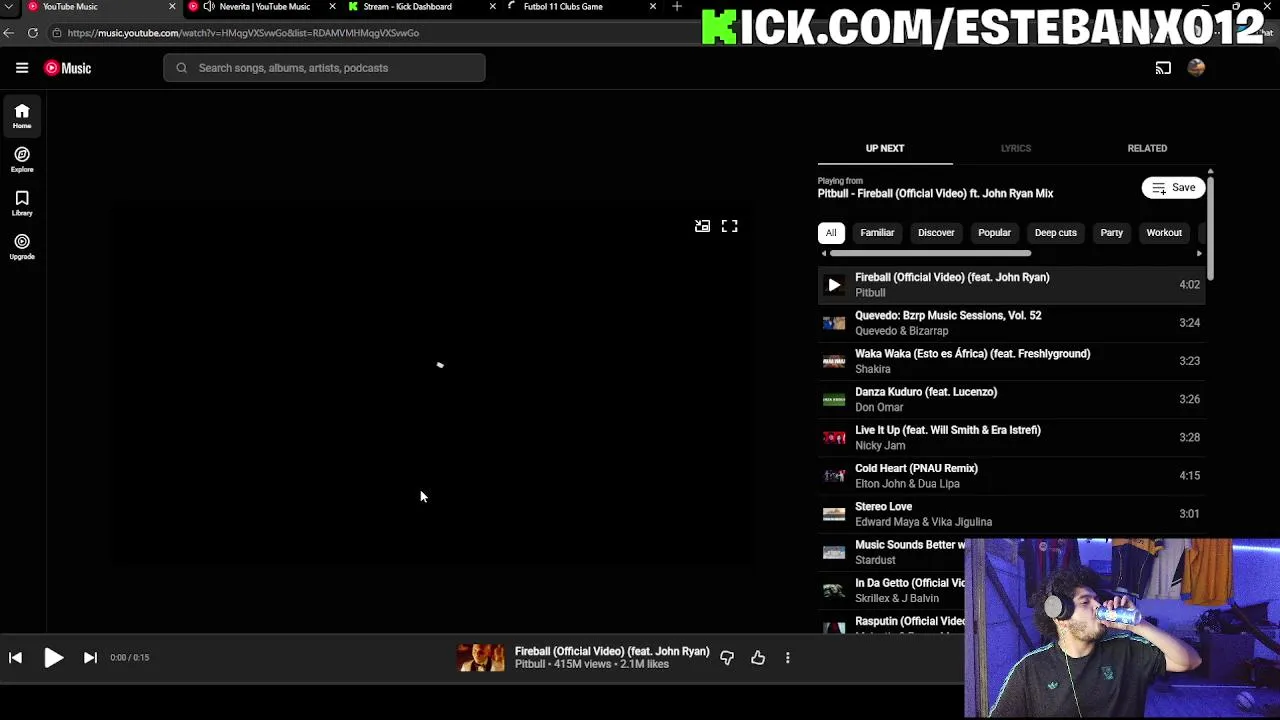The width and height of the screenshot is (1280, 720).
Task: Click Nicky Jam artist name
Action: [880, 446]
